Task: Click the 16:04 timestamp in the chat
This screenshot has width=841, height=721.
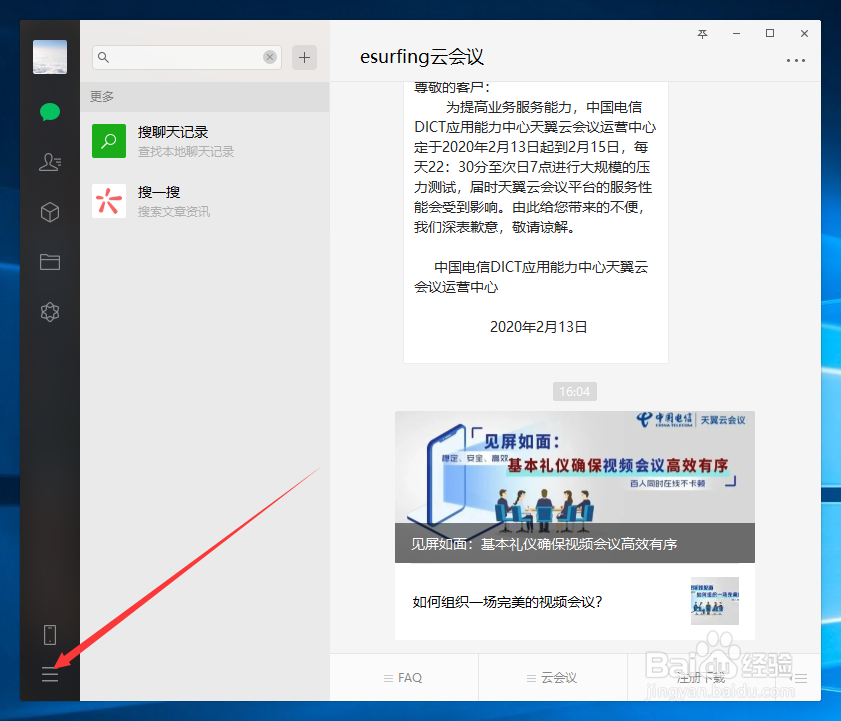Action: tap(574, 391)
